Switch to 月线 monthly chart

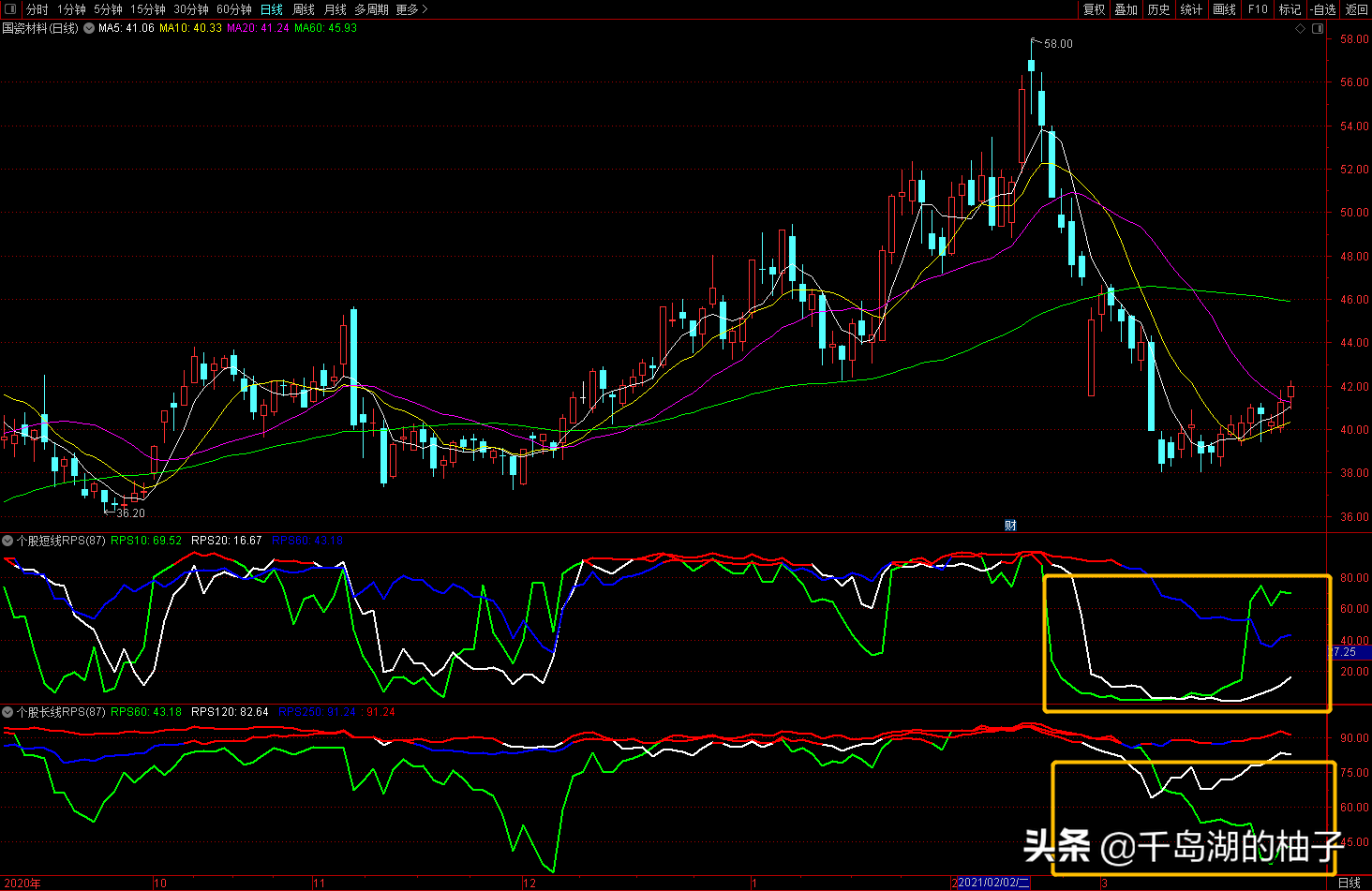[336, 9]
